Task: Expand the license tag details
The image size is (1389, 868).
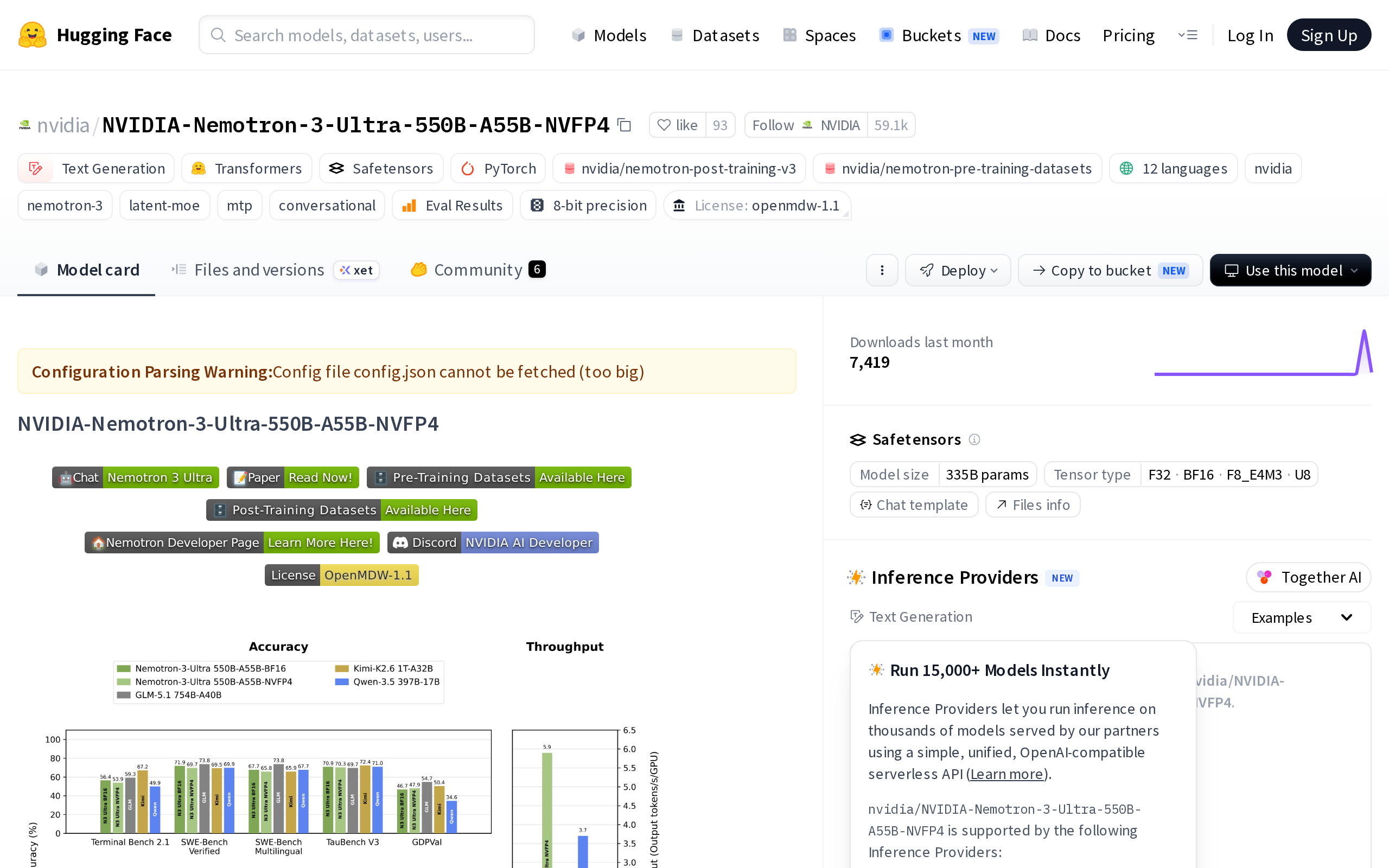Action: [x=757, y=206]
